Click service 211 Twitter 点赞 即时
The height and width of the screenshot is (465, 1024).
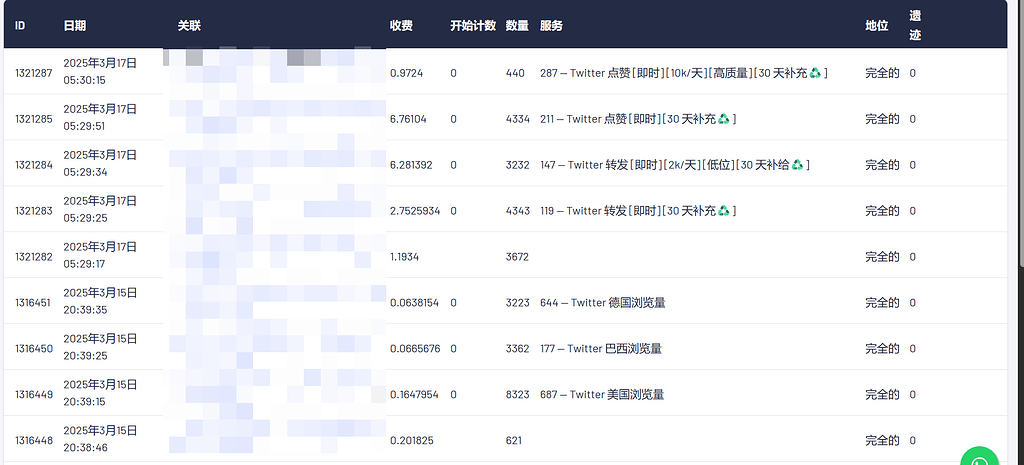tap(638, 119)
